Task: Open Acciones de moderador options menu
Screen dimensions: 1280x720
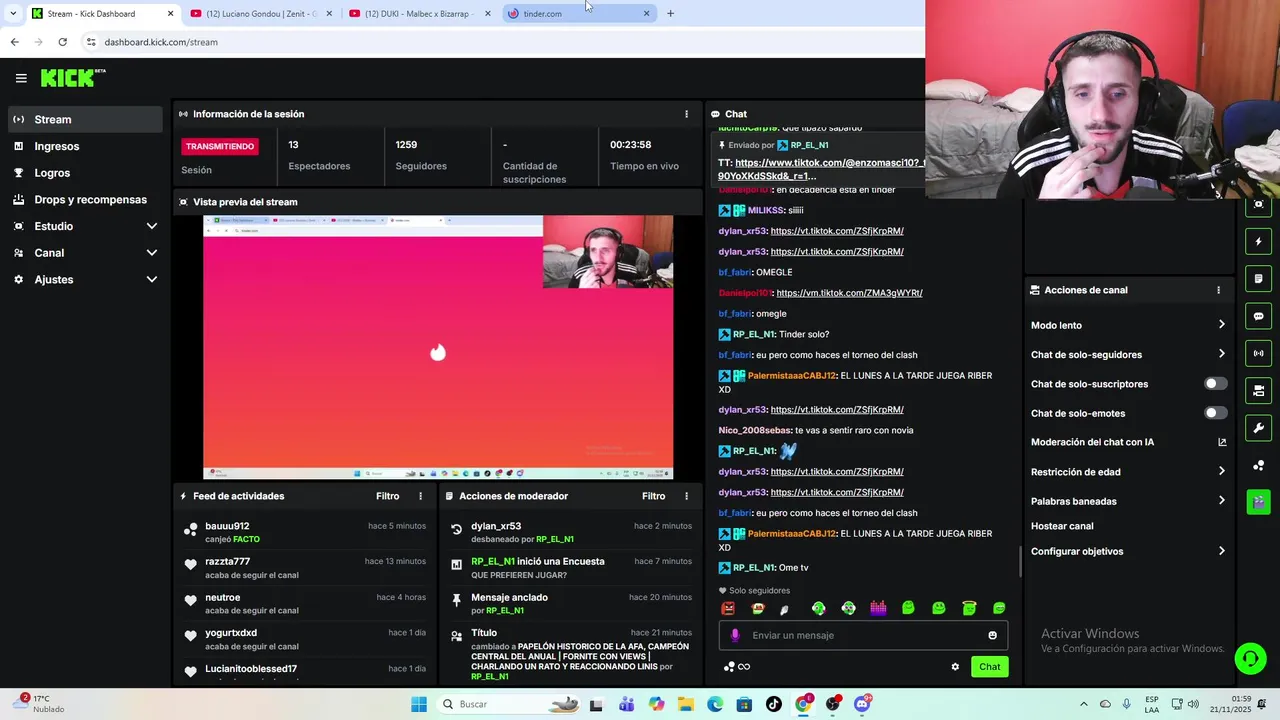Action: coord(686,496)
